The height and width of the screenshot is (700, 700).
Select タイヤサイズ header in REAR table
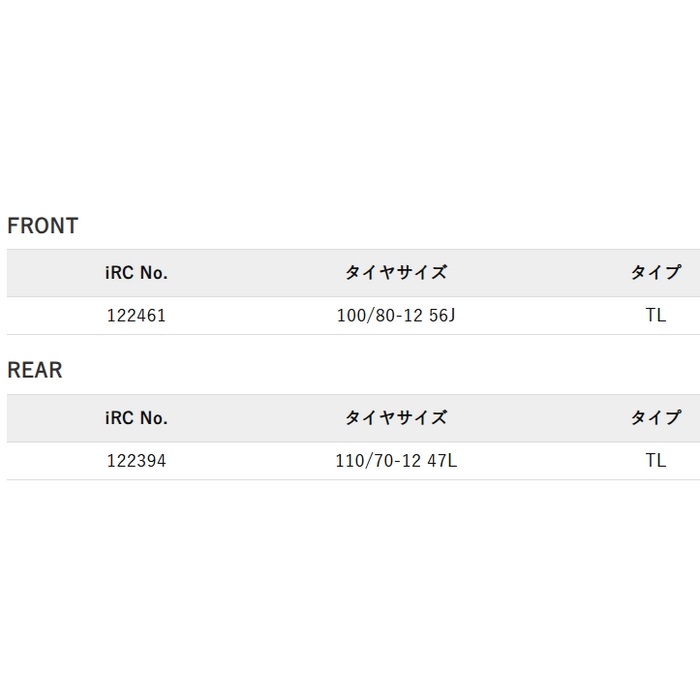[396, 418]
